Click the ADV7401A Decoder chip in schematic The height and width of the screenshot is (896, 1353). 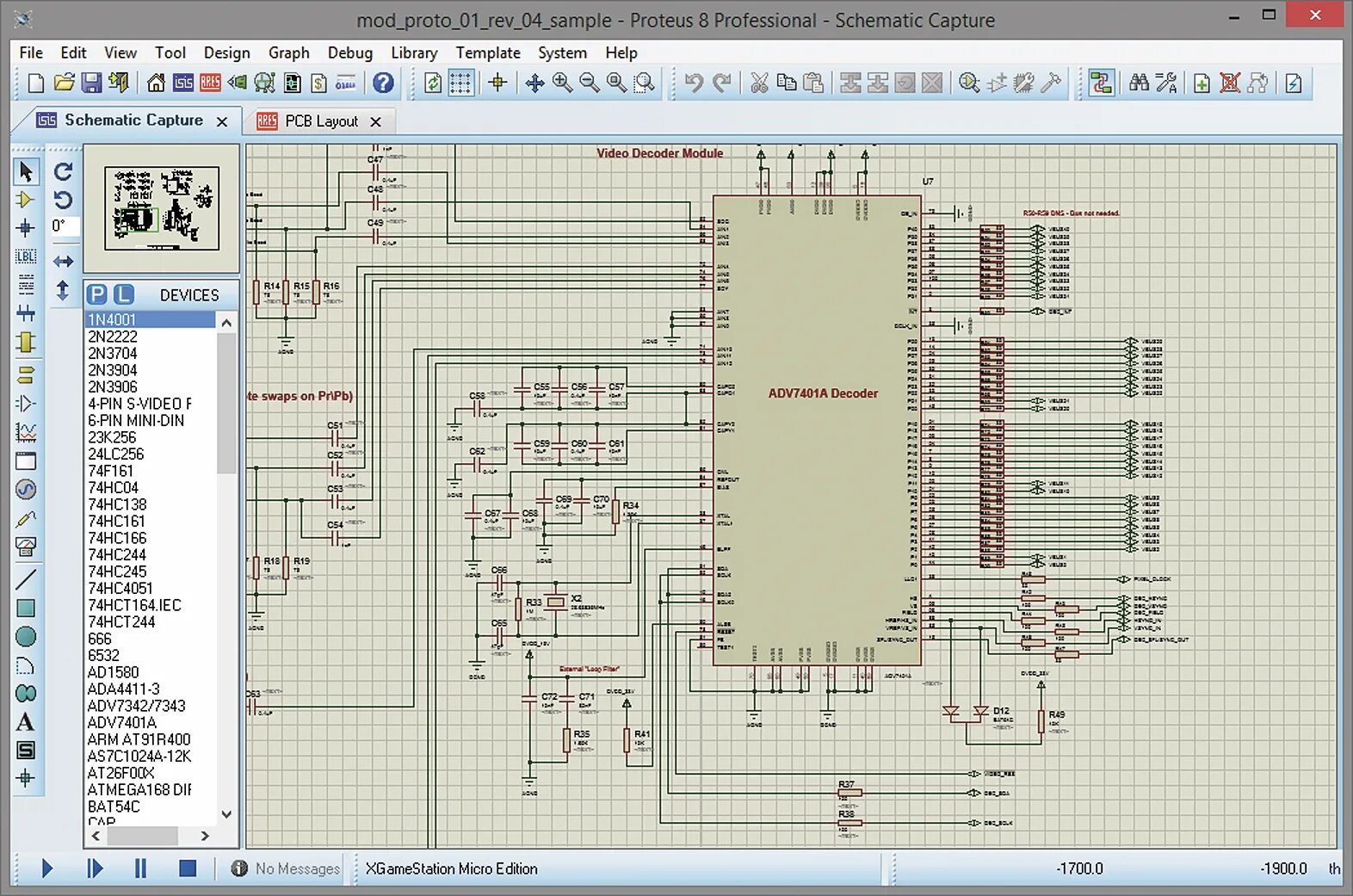coord(817,430)
